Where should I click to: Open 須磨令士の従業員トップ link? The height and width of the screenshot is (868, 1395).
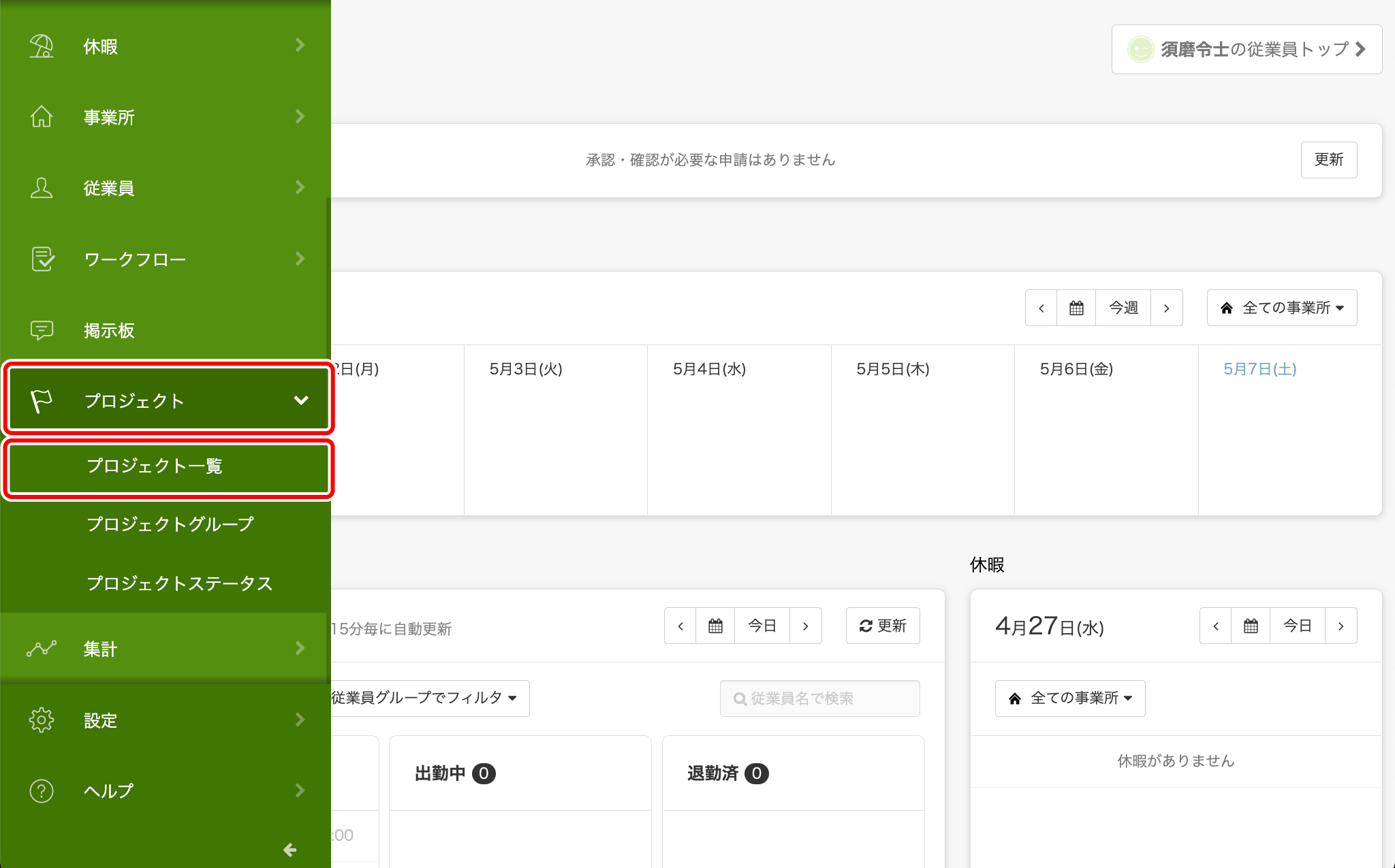[1247, 49]
